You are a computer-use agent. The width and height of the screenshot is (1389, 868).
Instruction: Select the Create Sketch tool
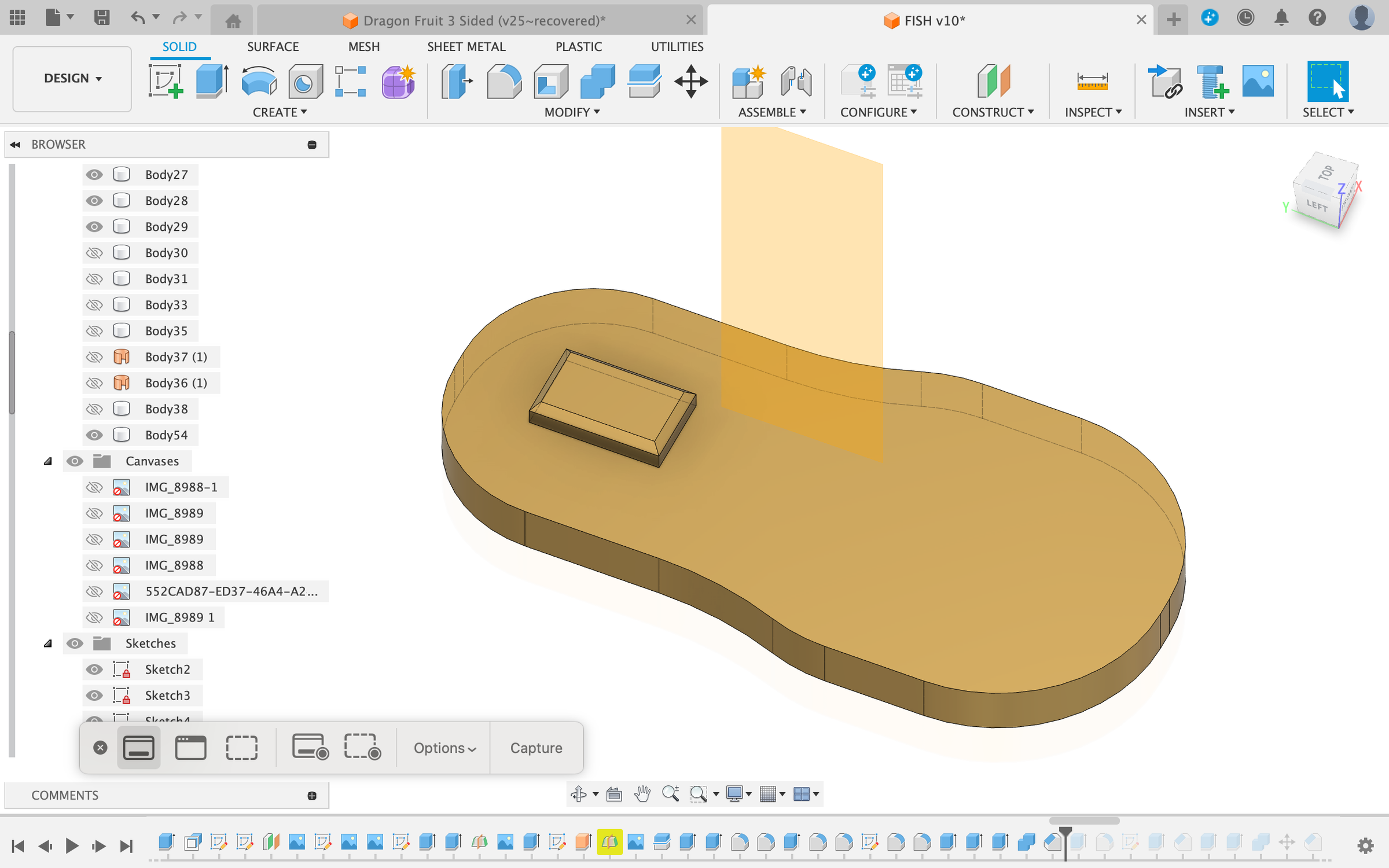[165, 82]
